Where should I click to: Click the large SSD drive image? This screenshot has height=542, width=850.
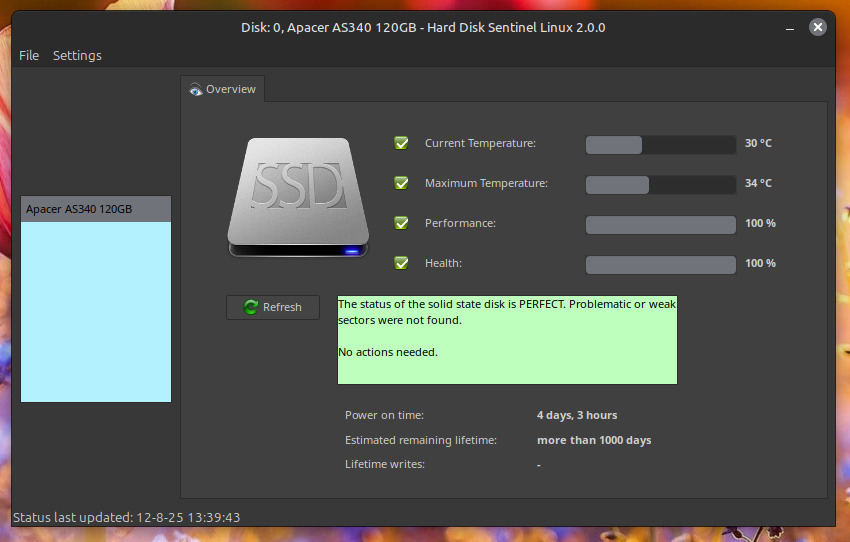click(298, 197)
